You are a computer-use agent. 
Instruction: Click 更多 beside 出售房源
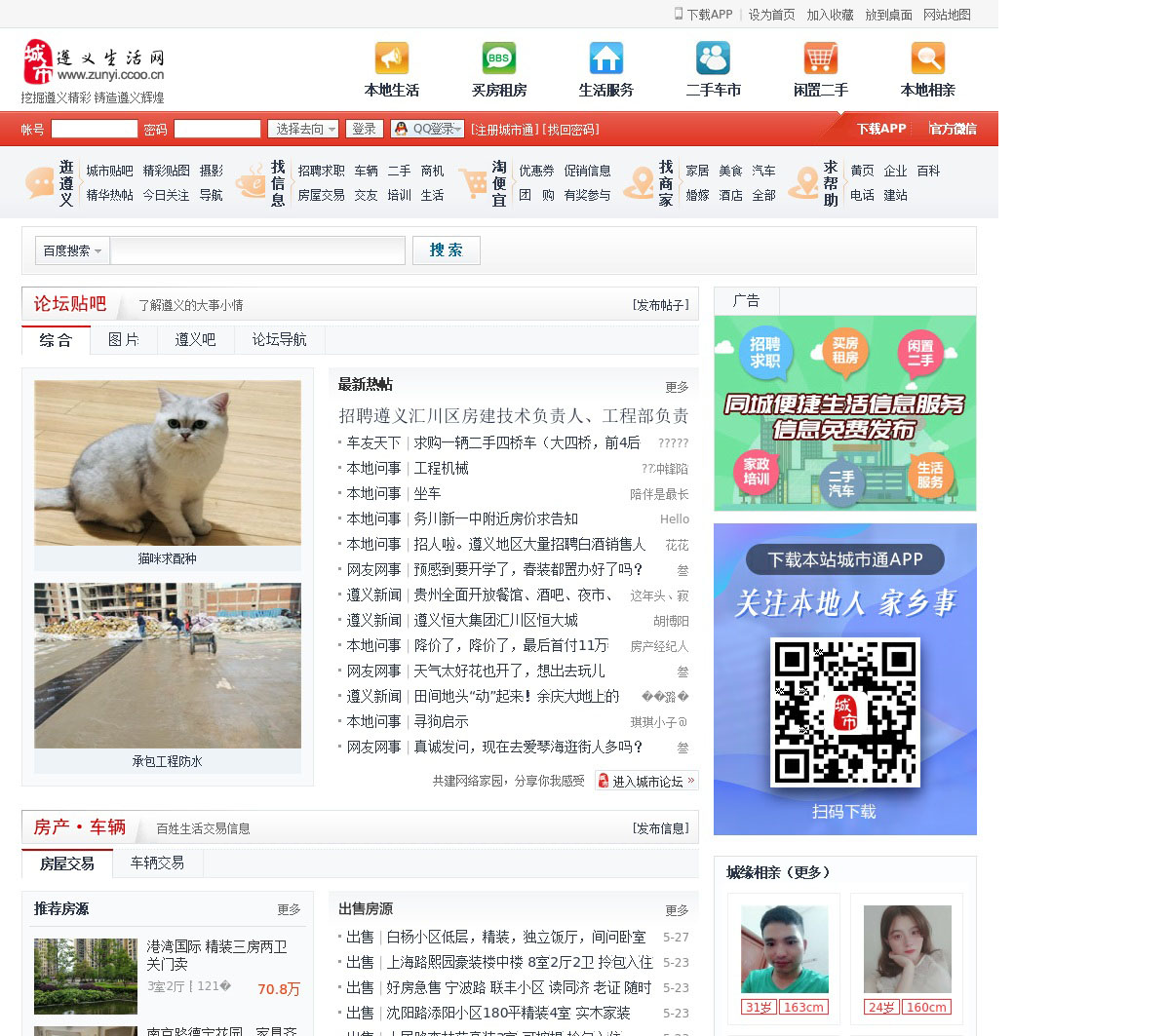(677, 910)
